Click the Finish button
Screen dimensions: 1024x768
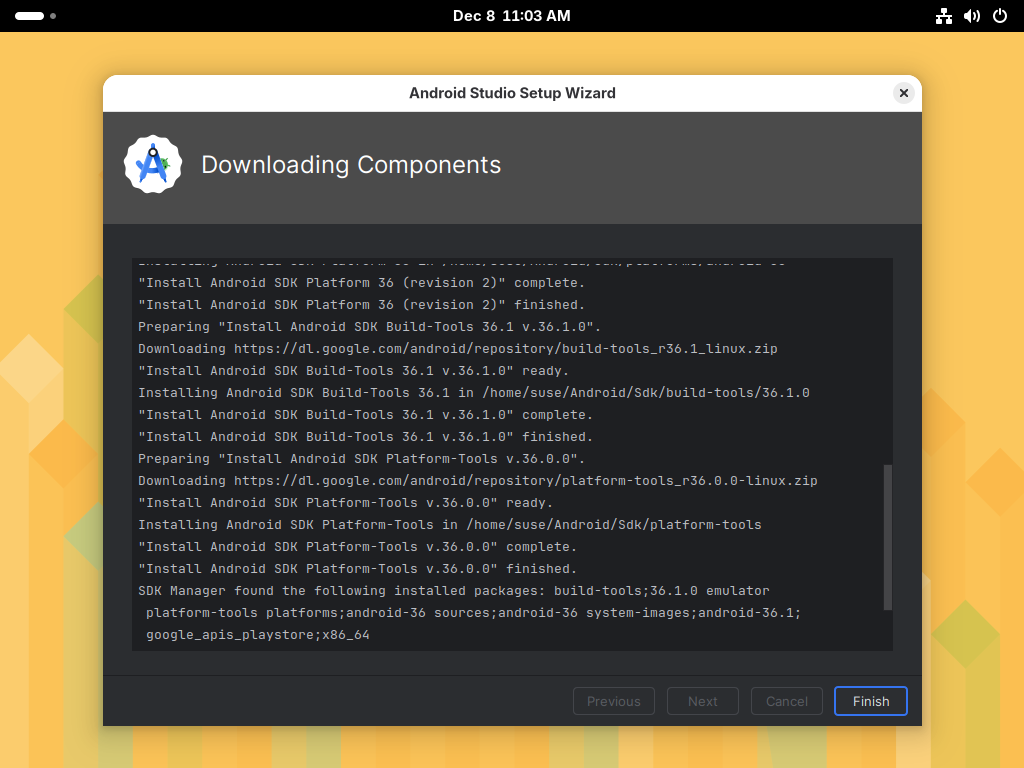pyautogui.click(x=870, y=701)
